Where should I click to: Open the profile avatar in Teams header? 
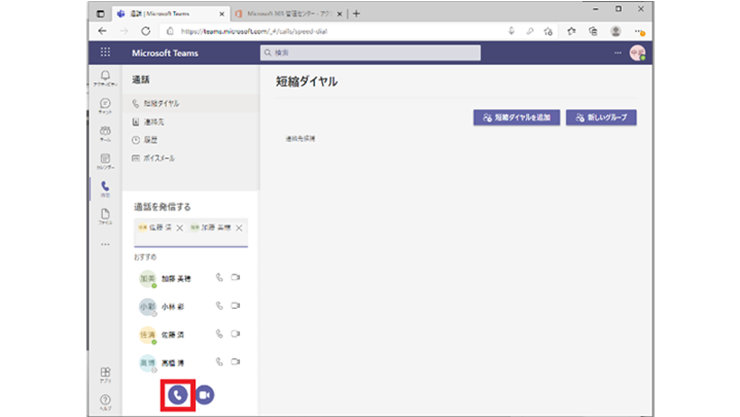click(x=637, y=53)
